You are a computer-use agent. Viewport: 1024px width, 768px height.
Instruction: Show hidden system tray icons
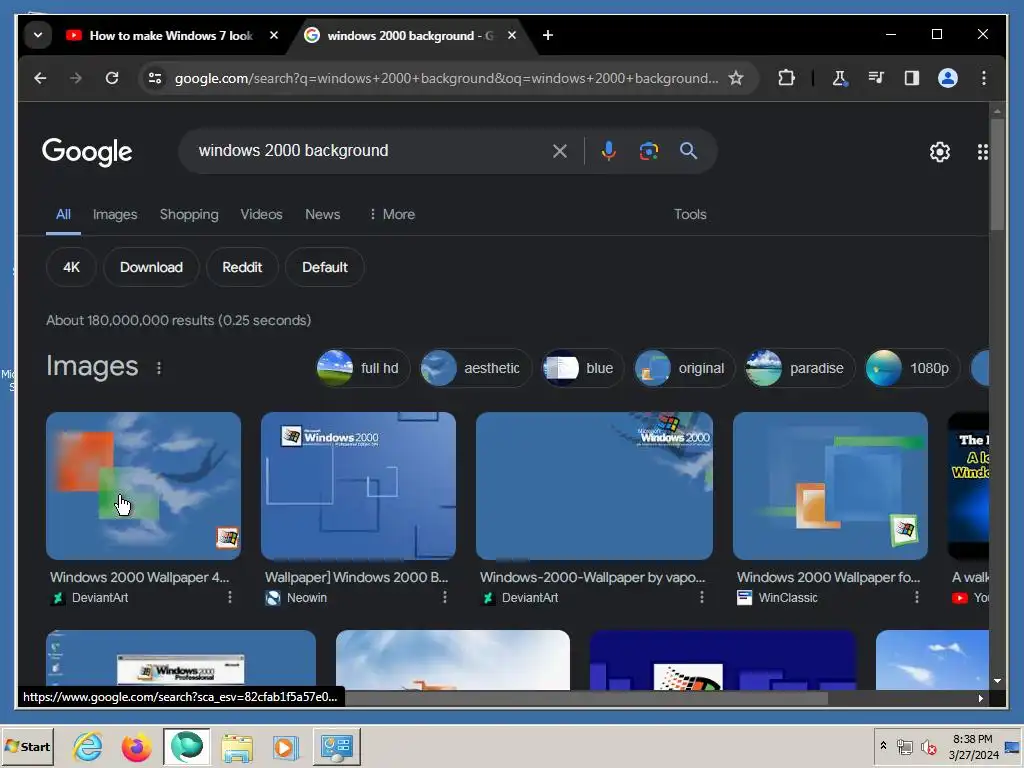tap(883, 746)
